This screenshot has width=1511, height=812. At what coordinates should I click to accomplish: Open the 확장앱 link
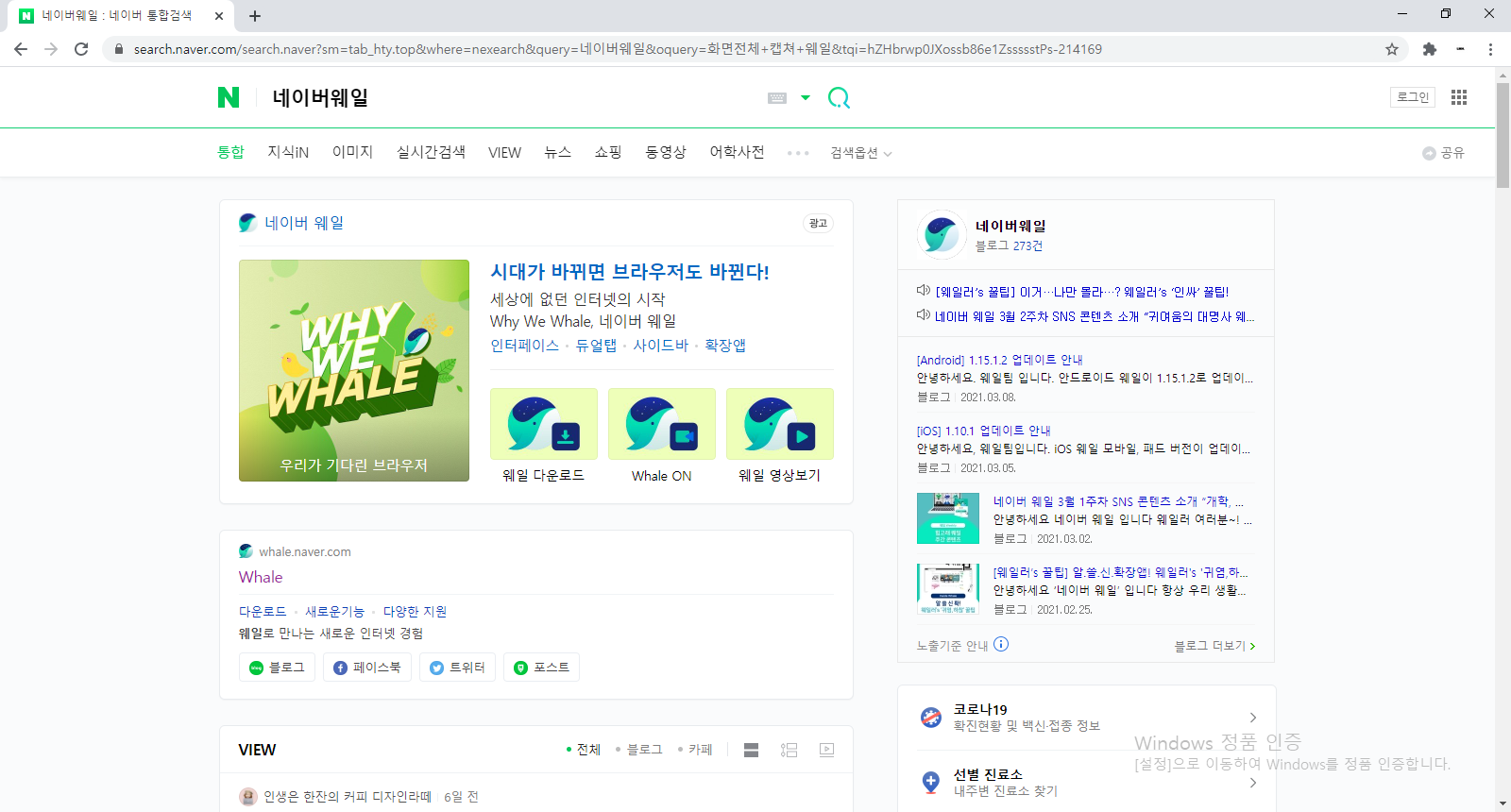[x=725, y=346]
